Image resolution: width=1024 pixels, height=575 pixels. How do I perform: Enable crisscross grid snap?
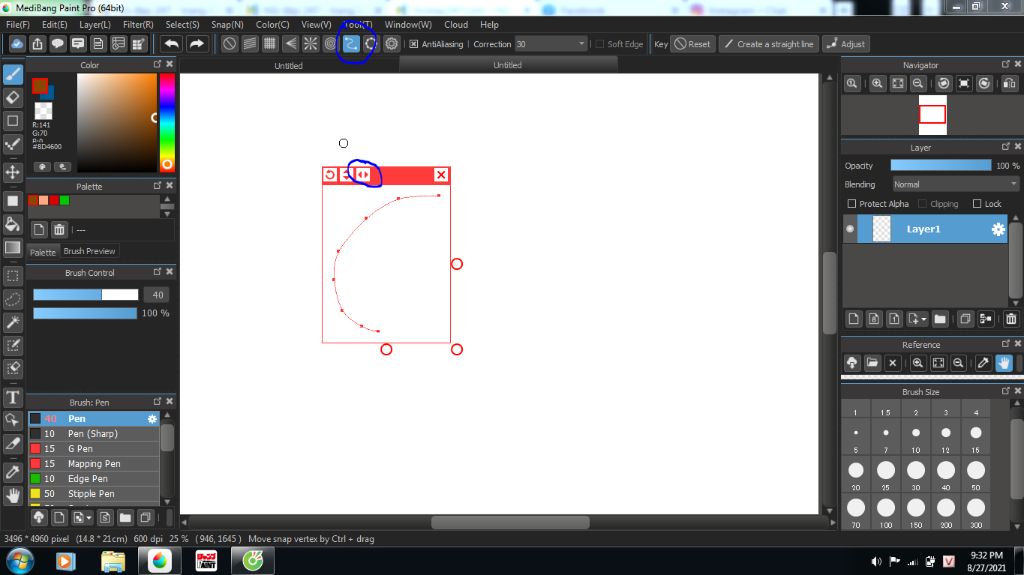[x=270, y=44]
